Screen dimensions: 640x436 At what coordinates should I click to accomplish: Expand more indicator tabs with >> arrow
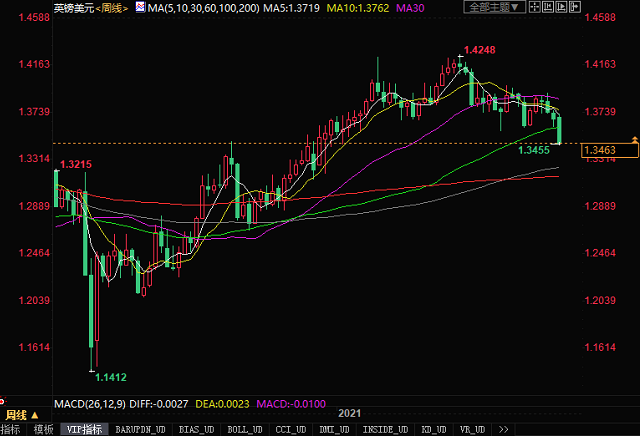tap(500, 428)
